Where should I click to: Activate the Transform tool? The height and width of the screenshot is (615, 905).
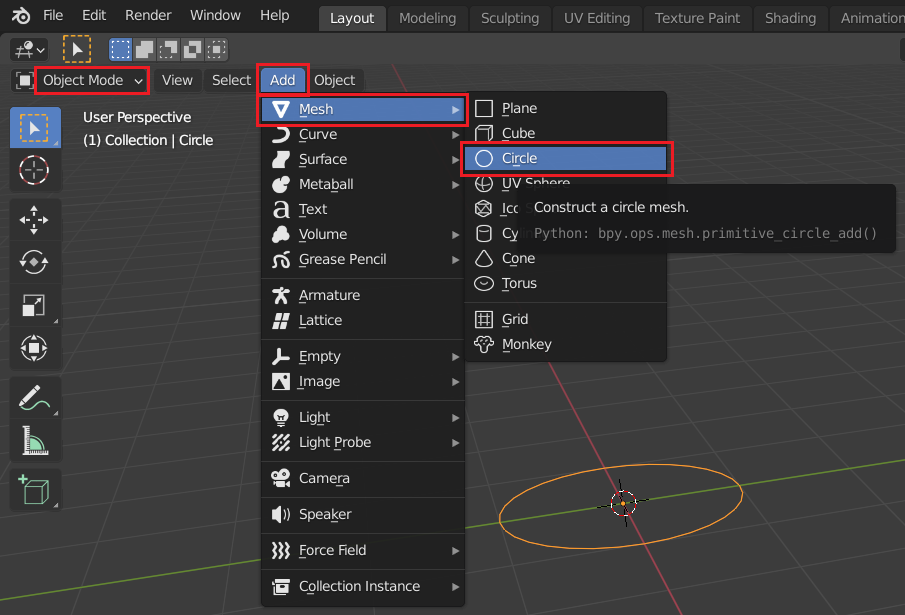click(x=35, y=348)
